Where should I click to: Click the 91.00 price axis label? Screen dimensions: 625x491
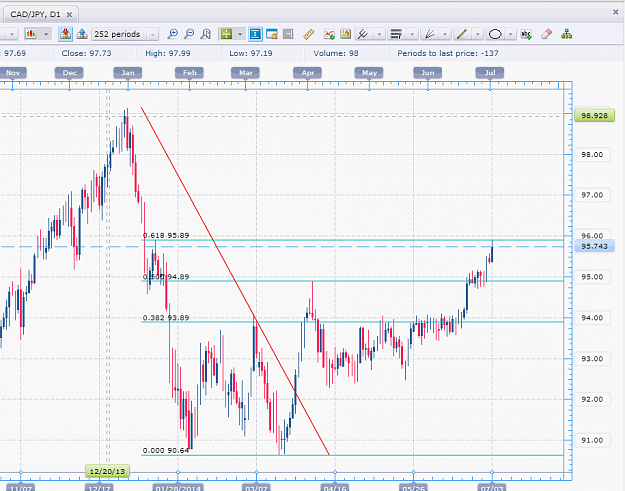(592, 440)
